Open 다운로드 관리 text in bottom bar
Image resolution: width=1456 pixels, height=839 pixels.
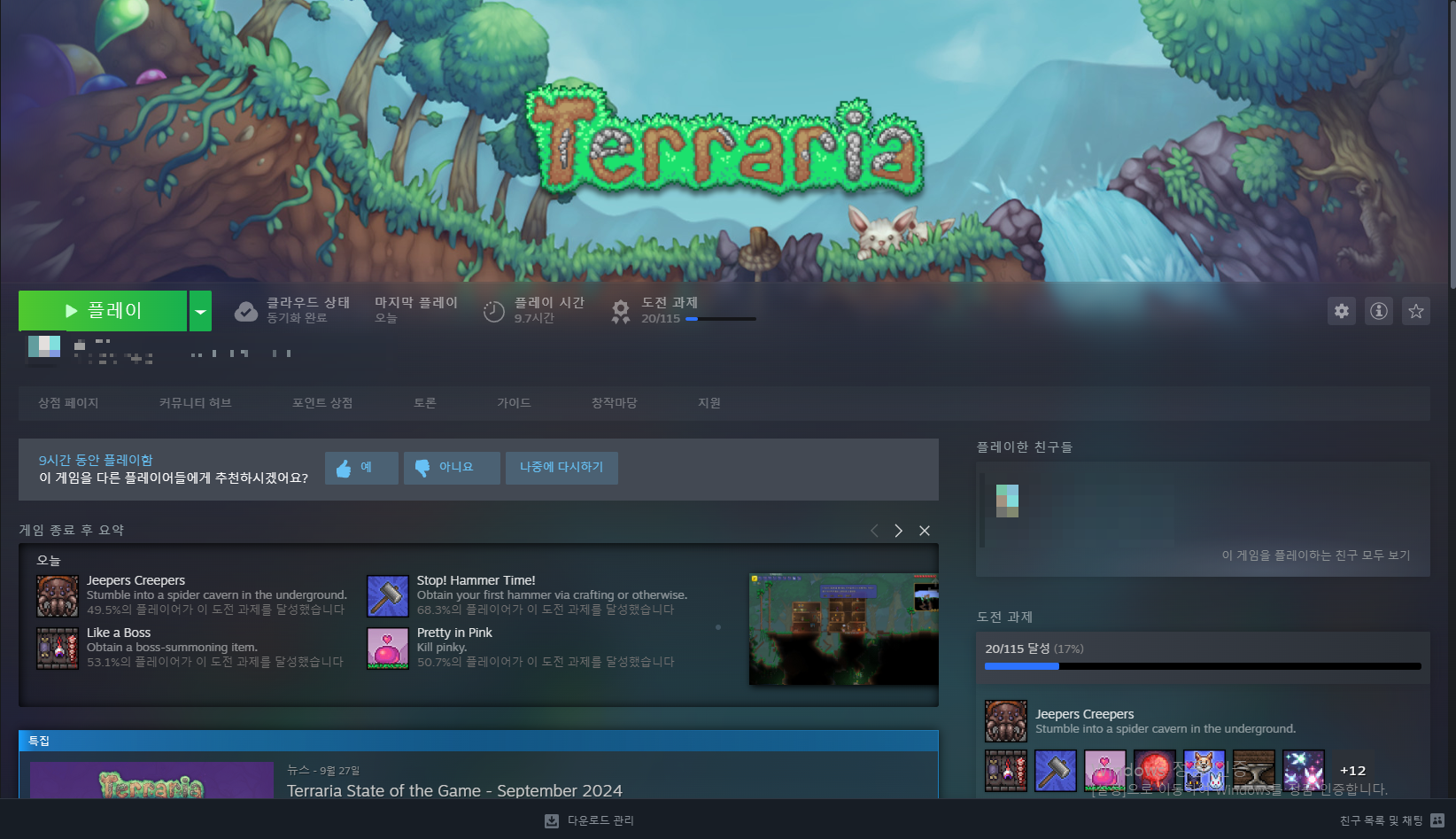(x=600, y=821)
